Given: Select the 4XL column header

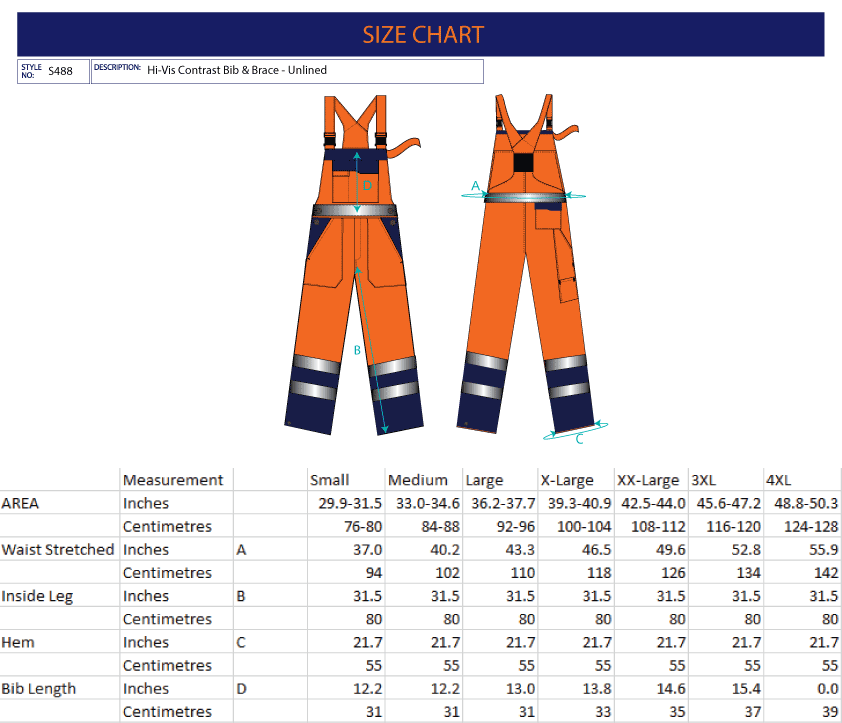Looking at the screenshot, I should 779,480.
